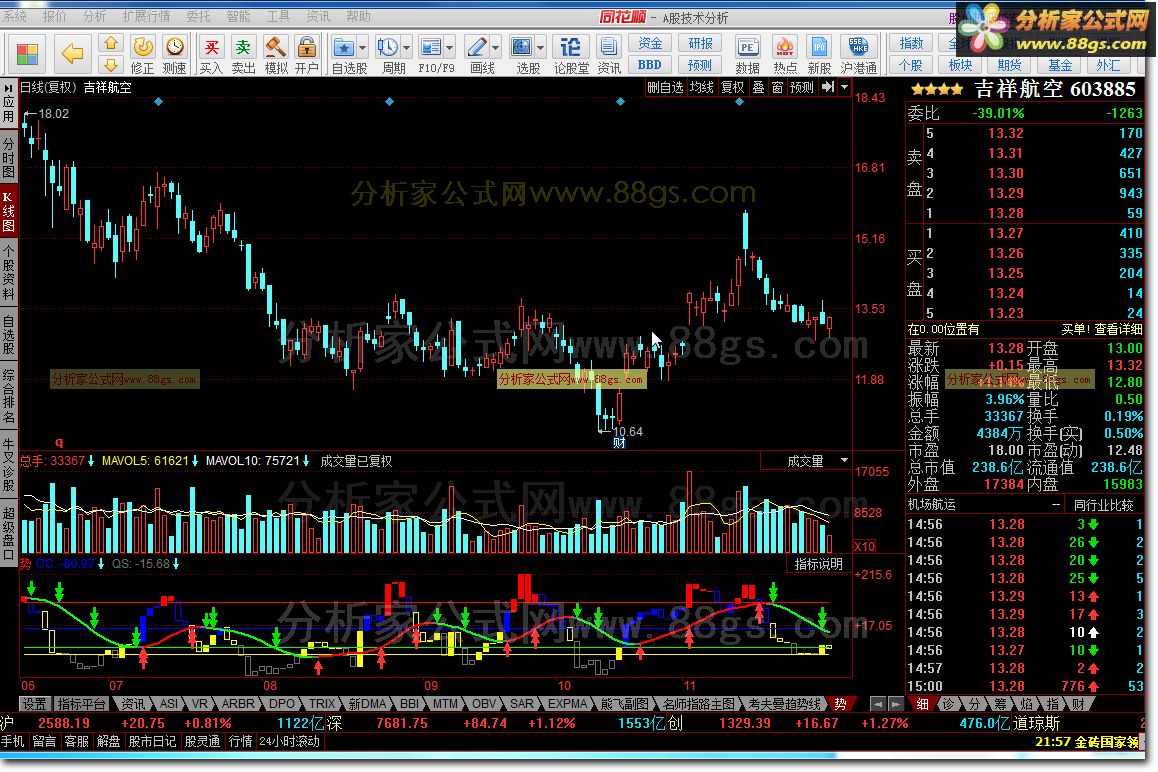Click the green 卖出 sell icon
The image size is (1158, 772).
click(243, 47)
